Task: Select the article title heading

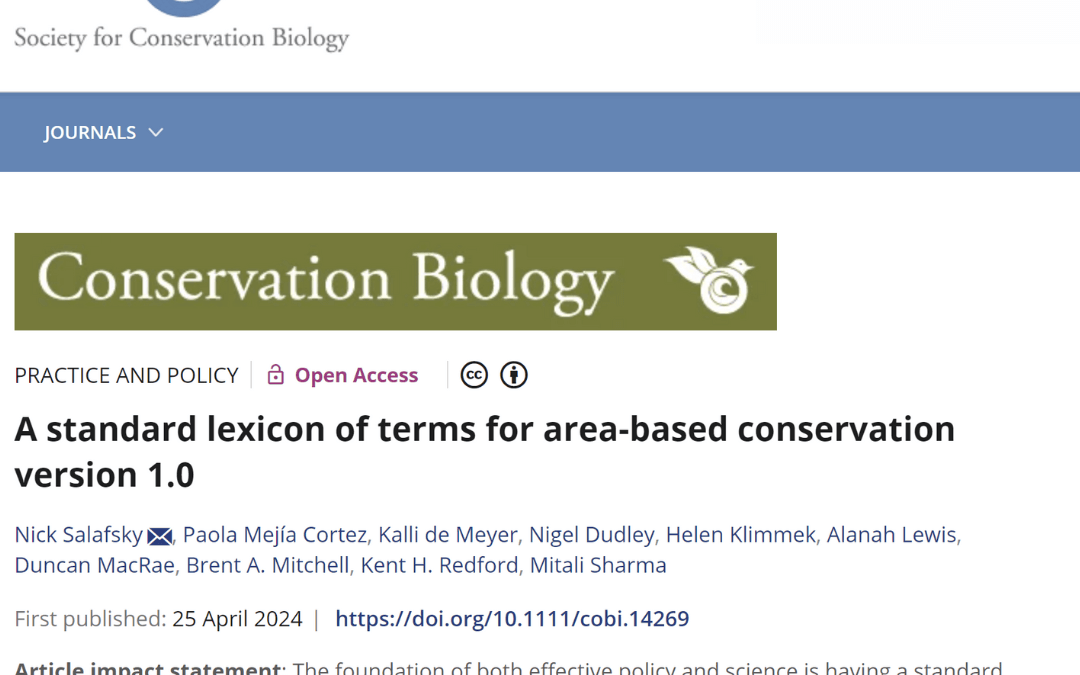Action: pyautogui.click(x=483, y=450)
